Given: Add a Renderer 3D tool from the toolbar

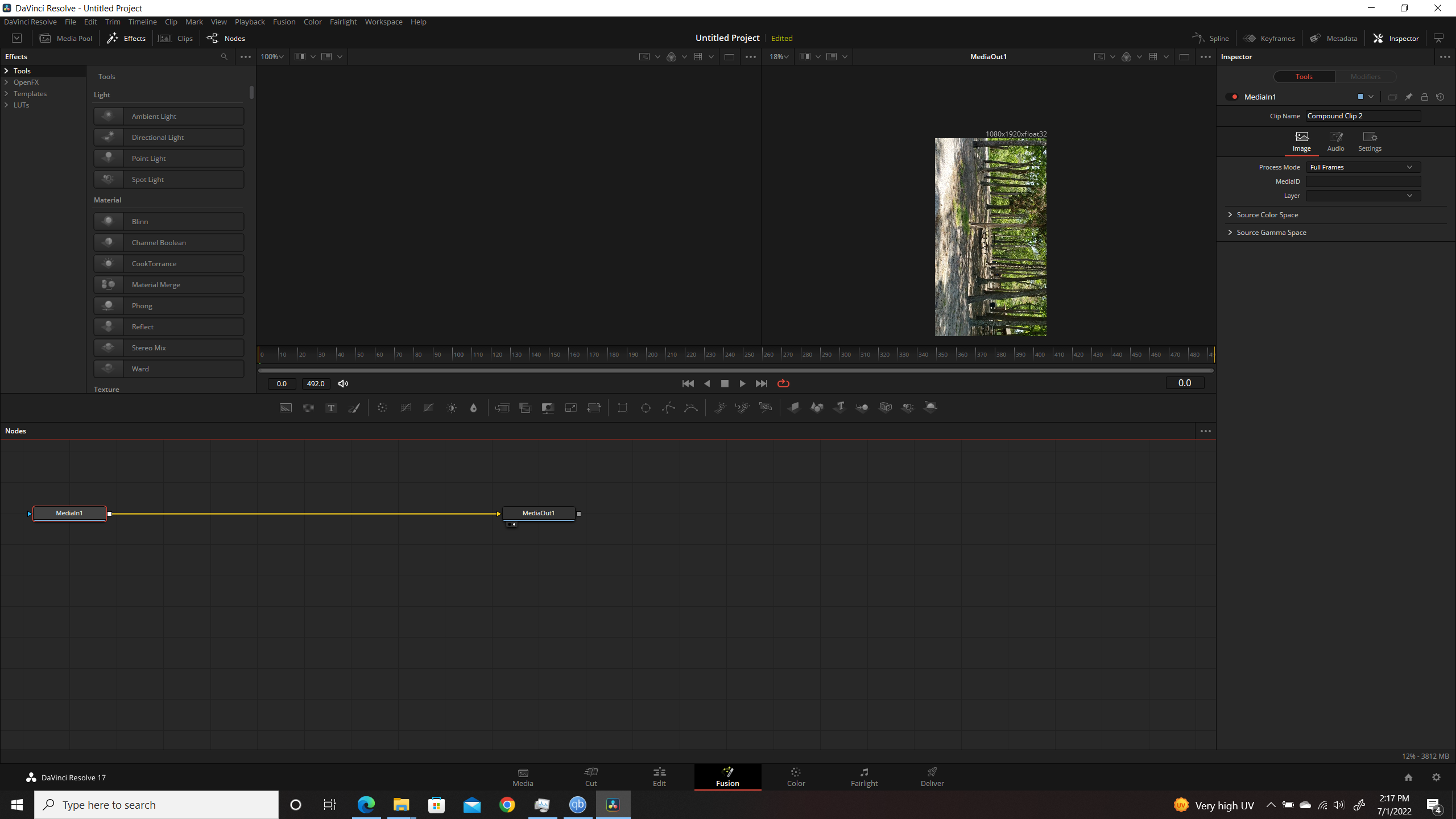Looking at the screenshot, I should (x=930, y=407).
